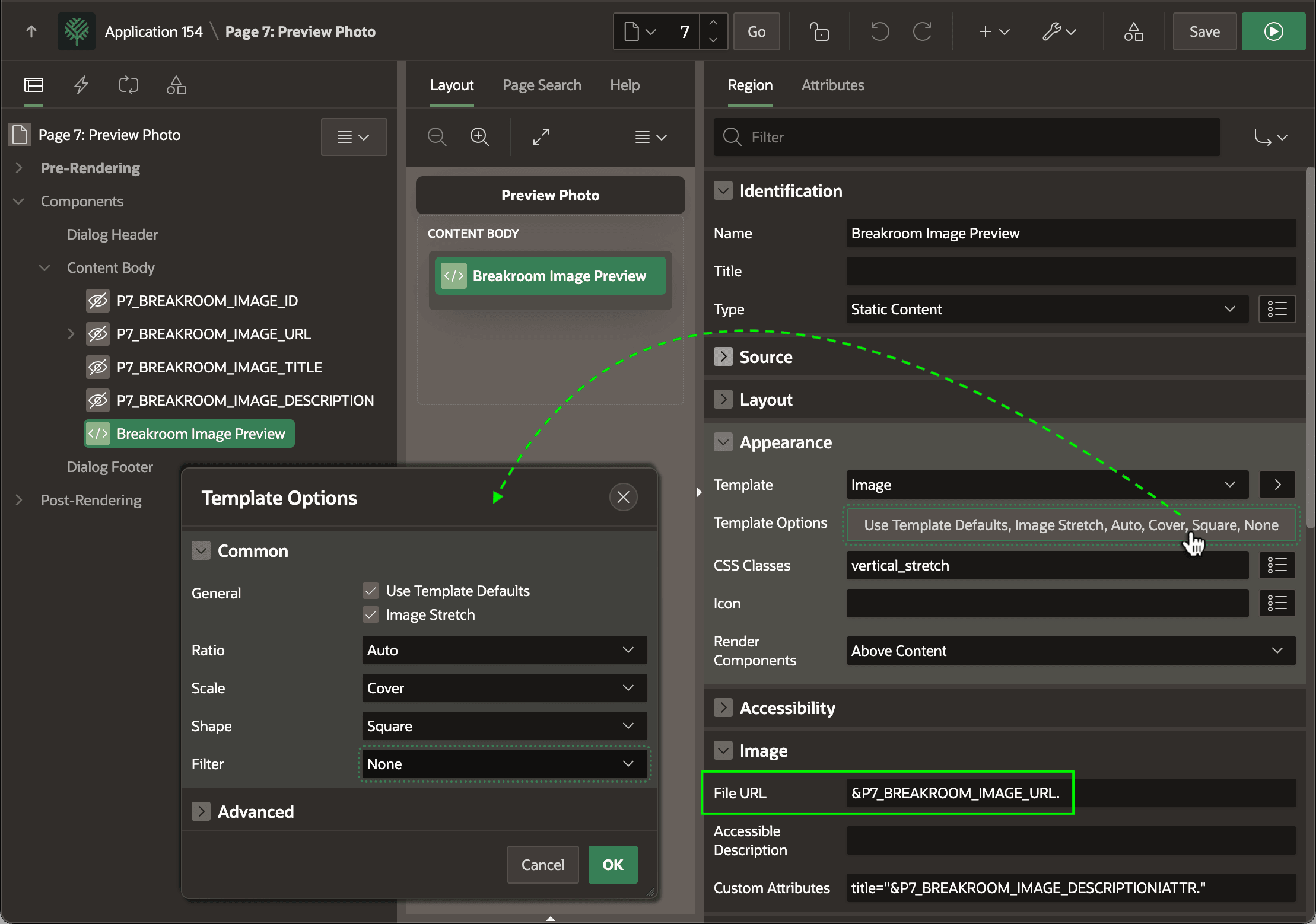Open the Help tab
The image size is (1316, 924).
pos(625,85)
